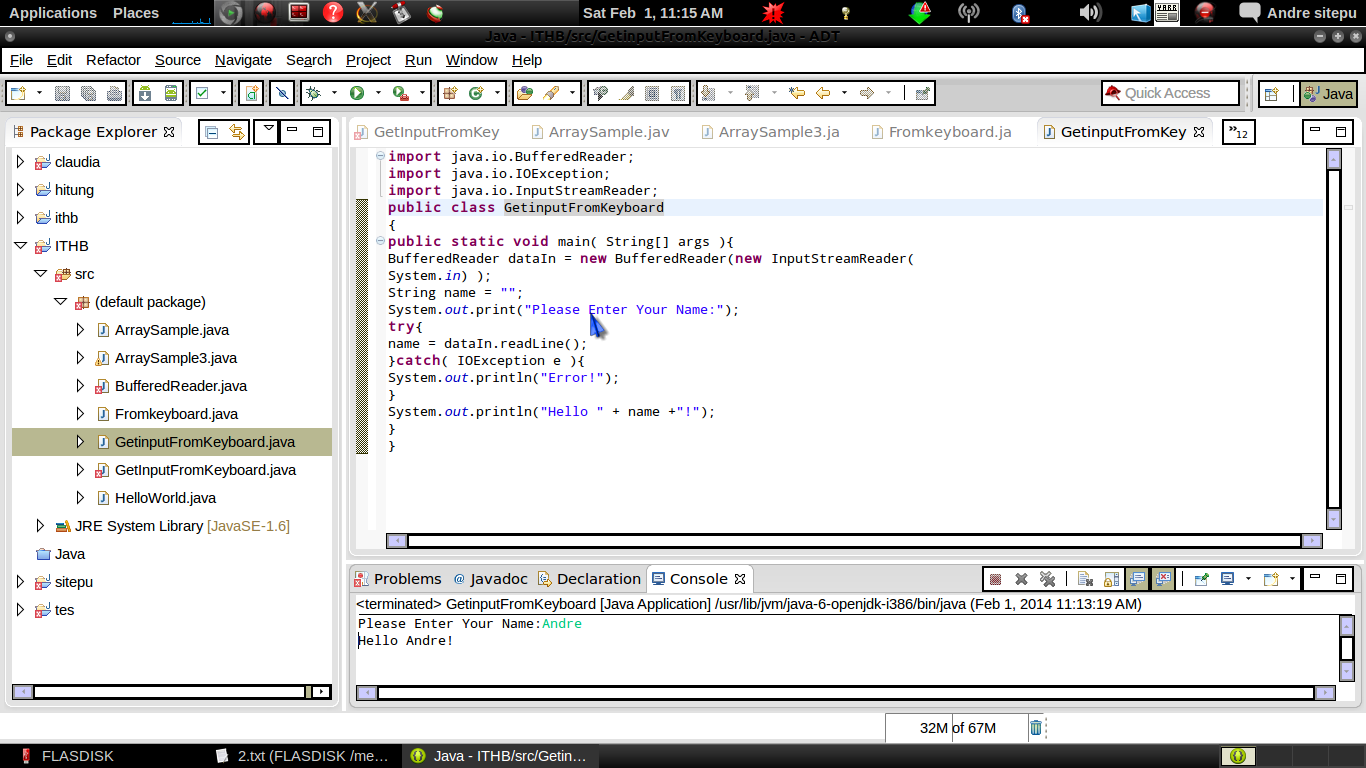Click inside the Quick Access field
The image size is (1366, 768).
1170,92
